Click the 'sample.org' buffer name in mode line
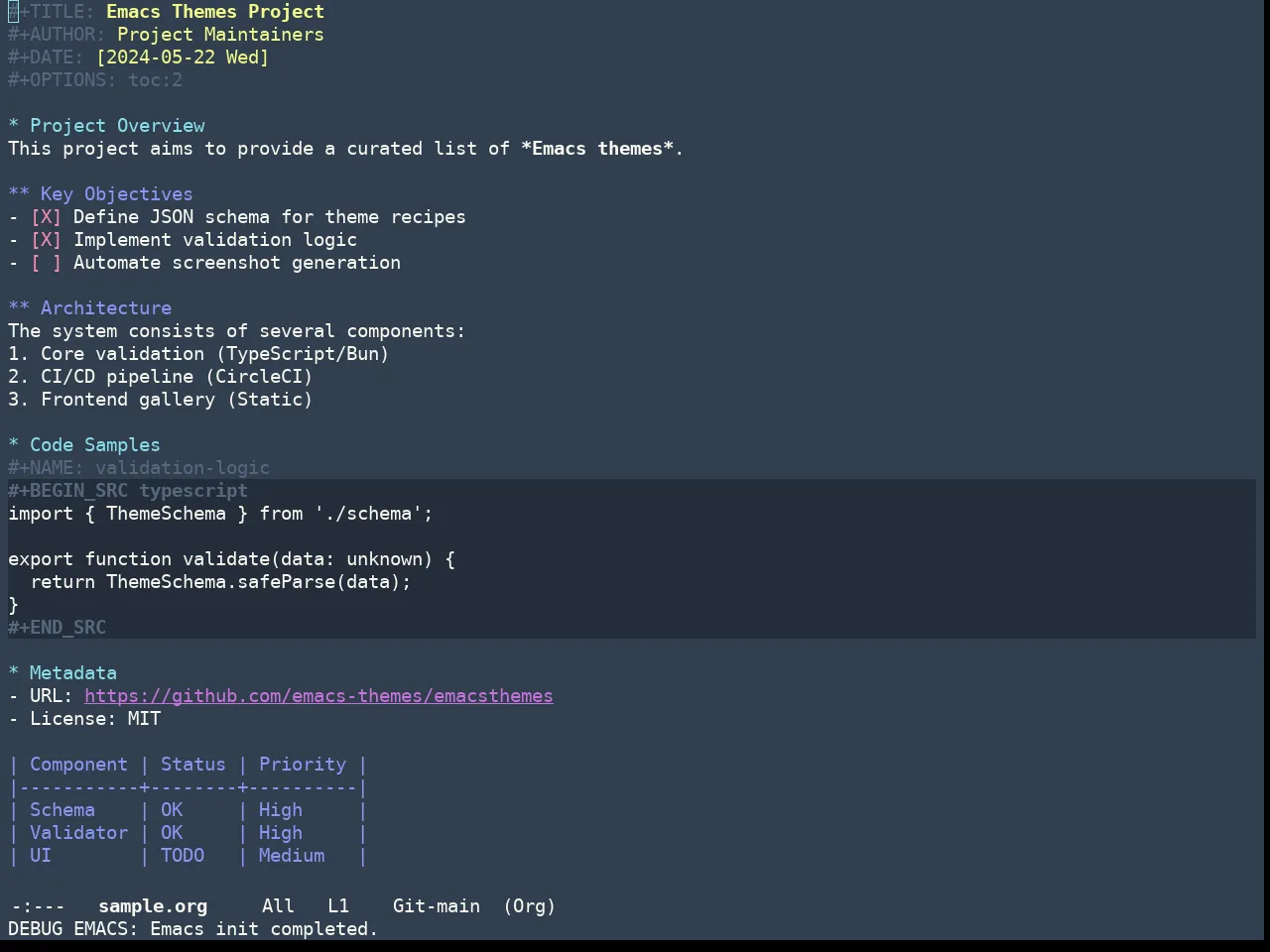The width and height of the screenshot is (1270, 952). coord(153,906)
